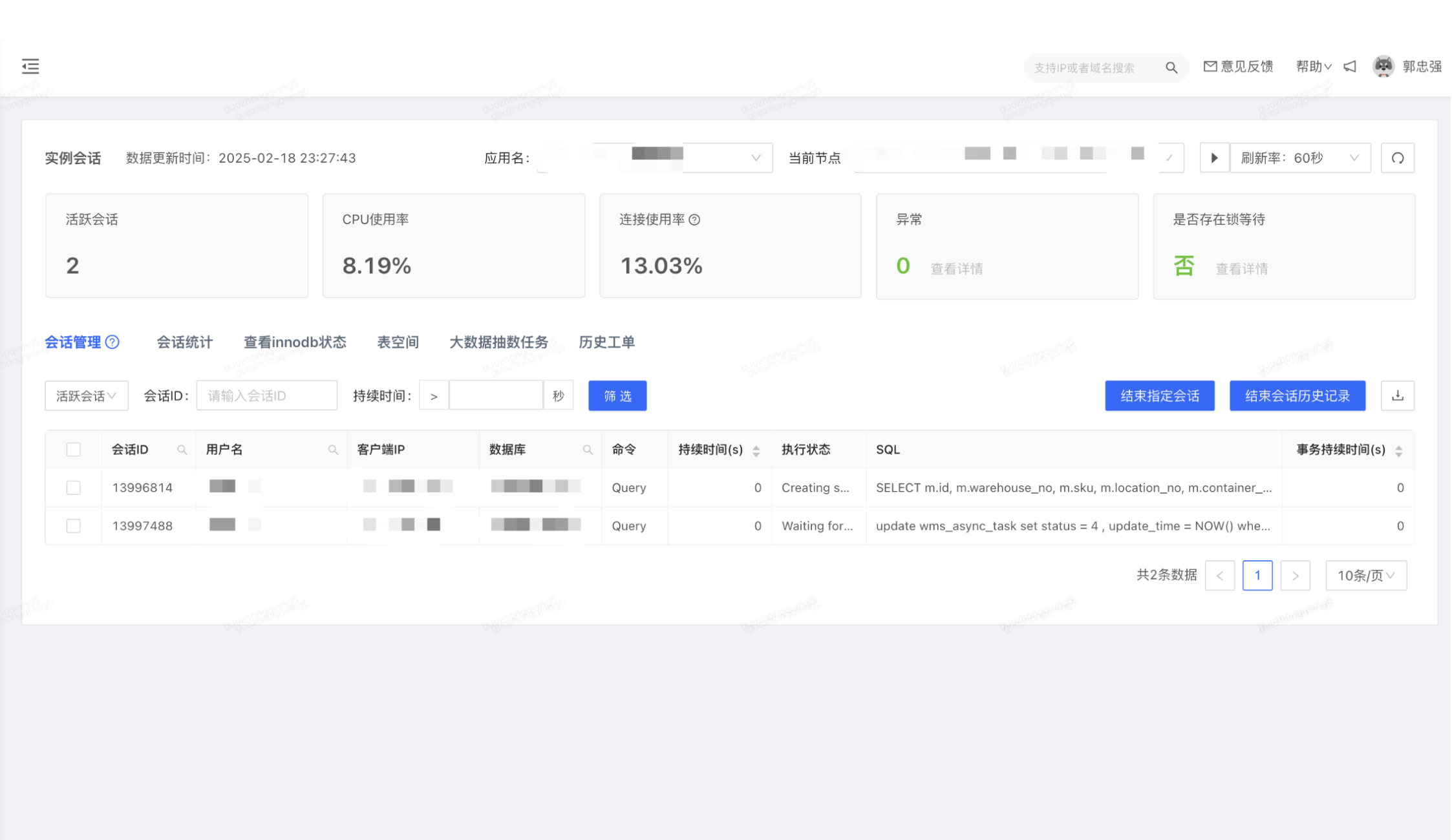The image size is (1452, 840).
Task: Click the download export icon beside 结束会话历史记录
Action: pos(1398,395)
